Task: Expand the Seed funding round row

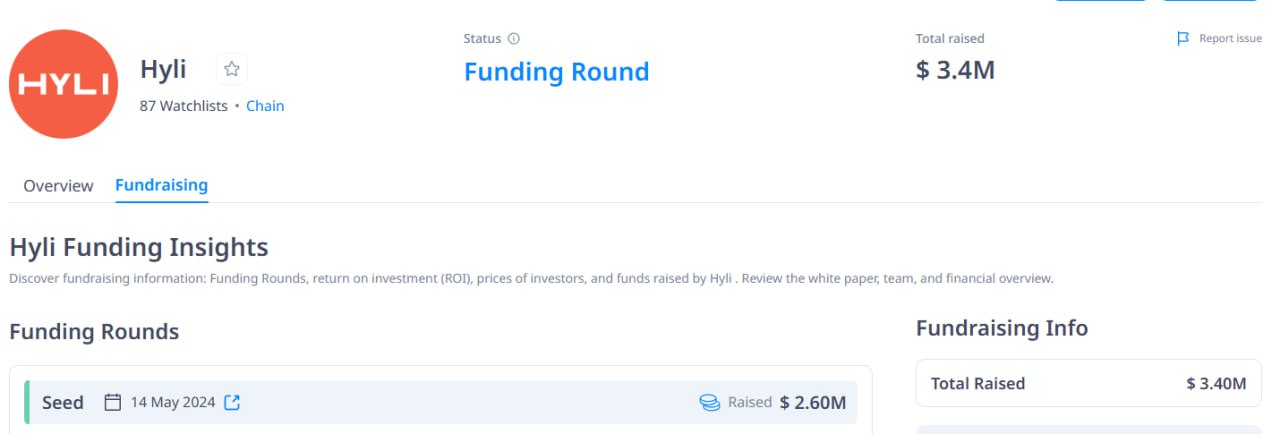Action: pos(440,402)
